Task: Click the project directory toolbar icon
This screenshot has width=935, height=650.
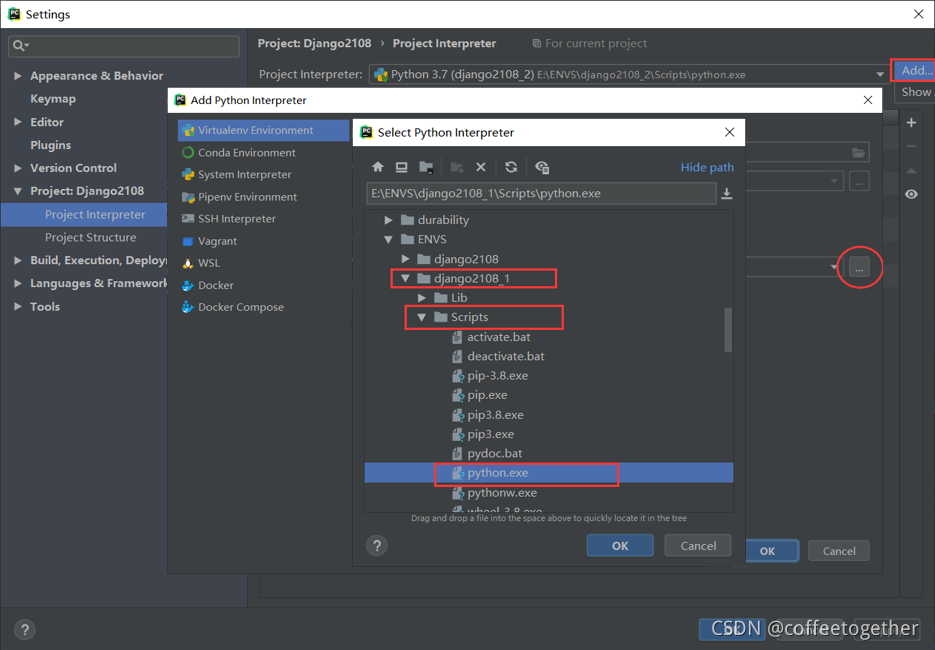Action: coord(426,167)
